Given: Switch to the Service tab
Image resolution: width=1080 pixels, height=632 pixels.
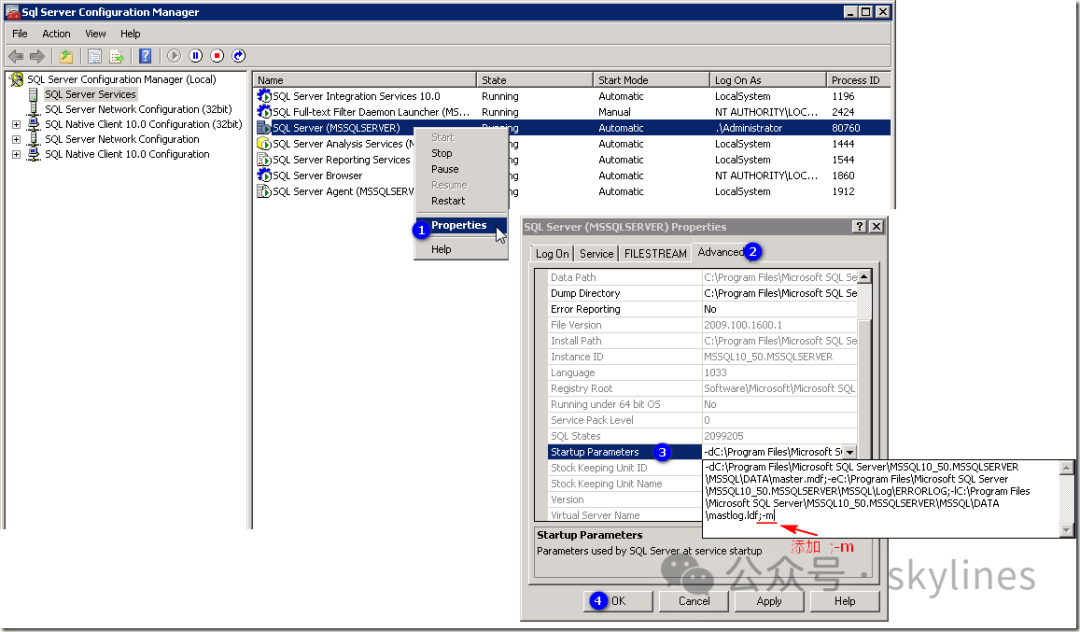Looking at the screenshot, I should pyautogui.click(x=596, y=254).
